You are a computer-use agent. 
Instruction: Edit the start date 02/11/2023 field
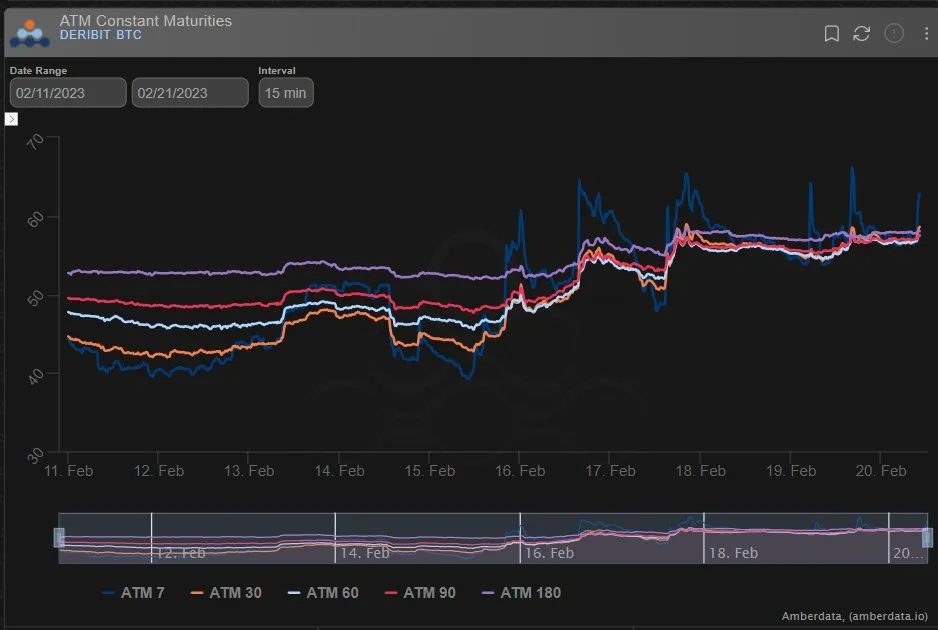click(68, 93)
